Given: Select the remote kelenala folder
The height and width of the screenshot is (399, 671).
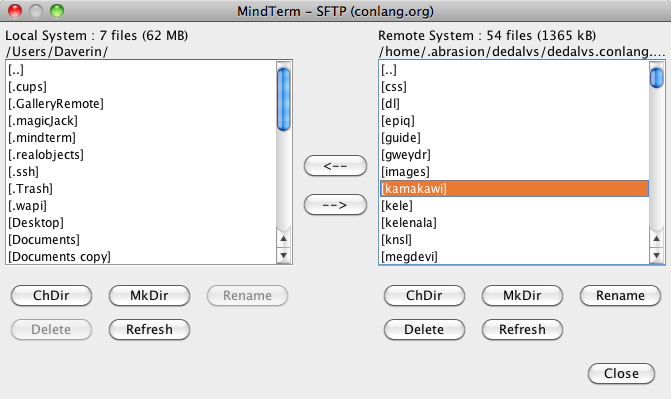Looking at the screenshot, I should [514, 223].
